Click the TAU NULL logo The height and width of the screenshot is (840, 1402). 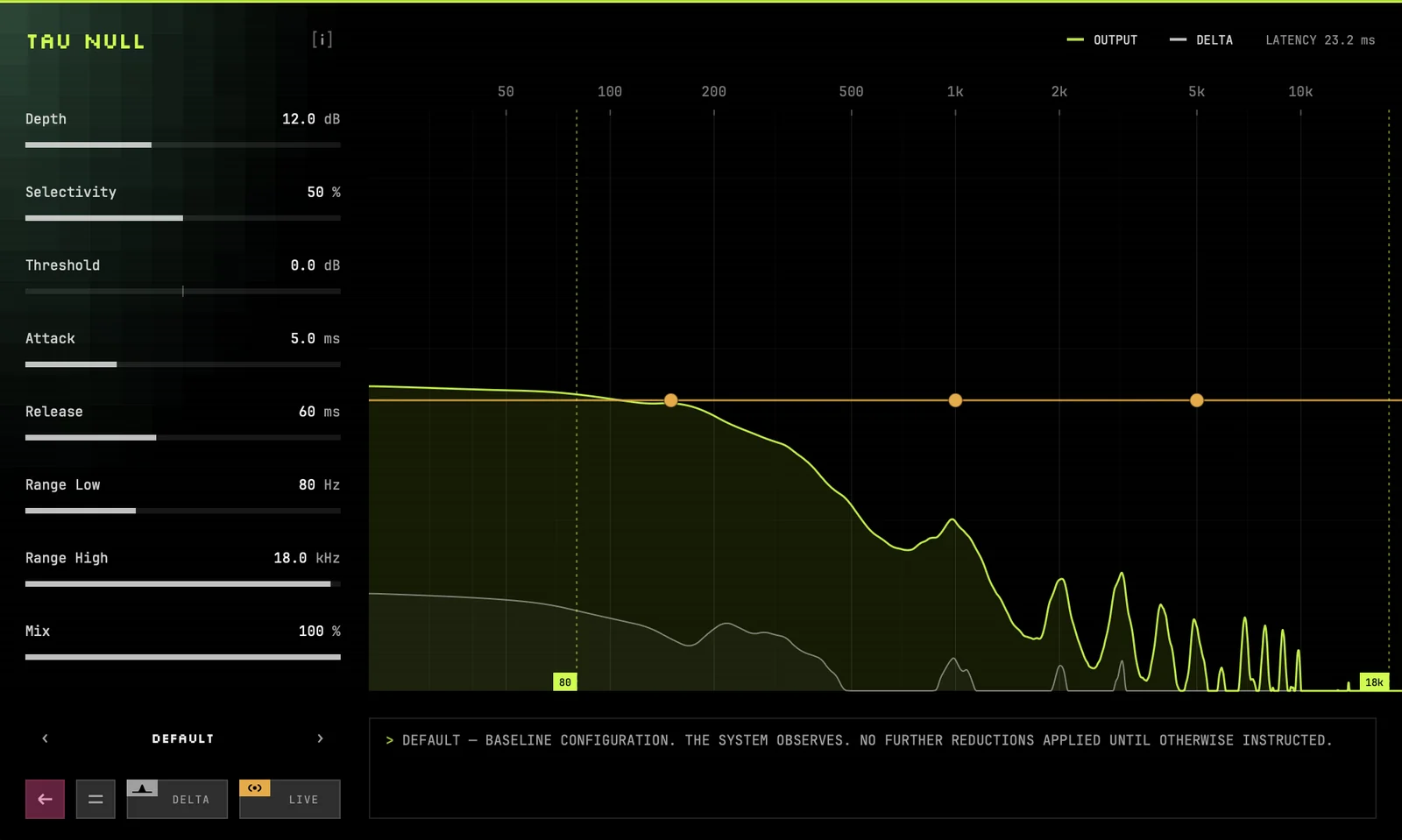tap(86, 41)
